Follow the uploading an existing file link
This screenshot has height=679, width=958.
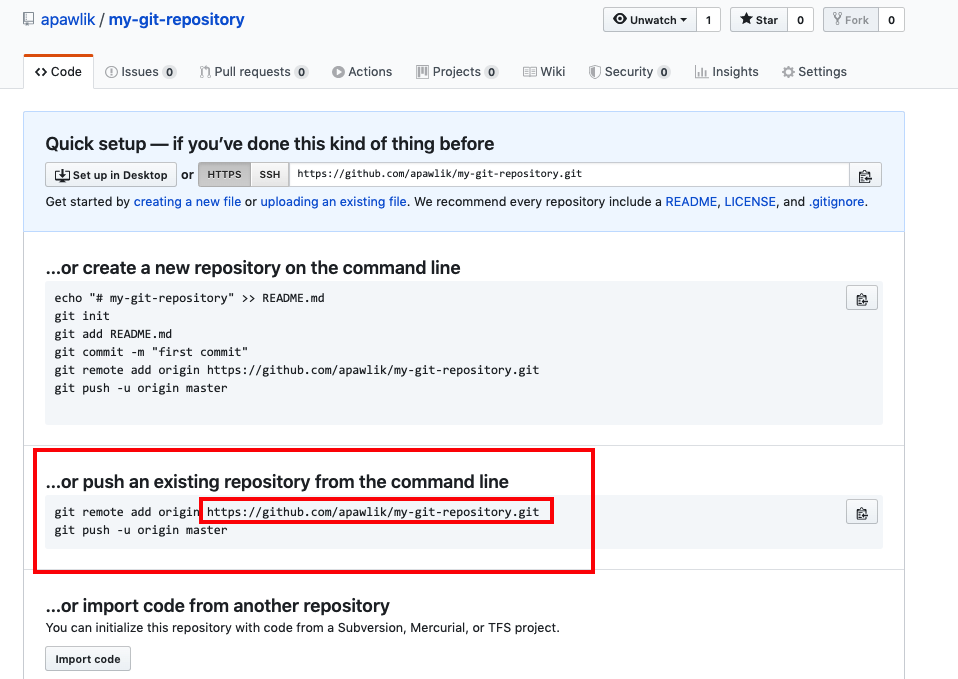tap(334, 202)
